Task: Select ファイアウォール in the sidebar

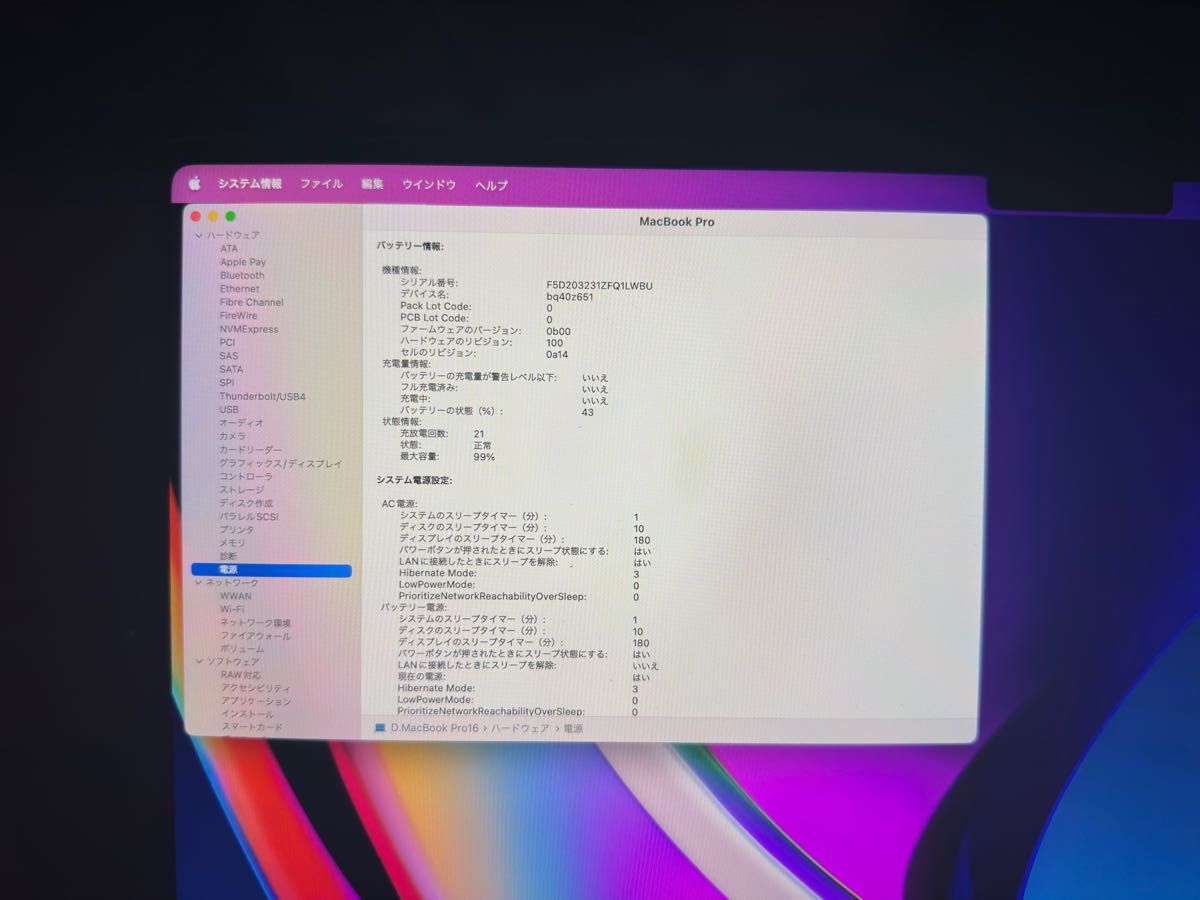Action: [256, 636]
